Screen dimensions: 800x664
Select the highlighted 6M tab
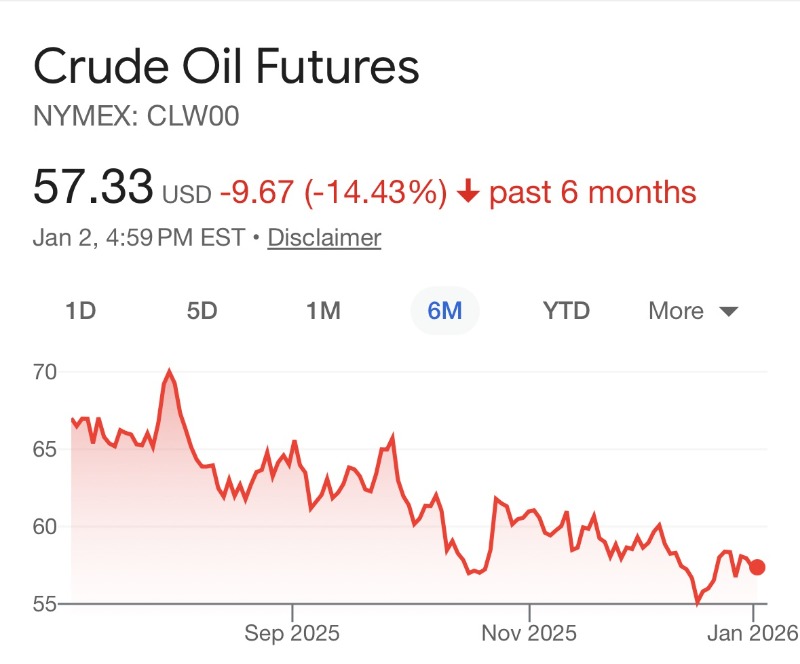[445, 311]
